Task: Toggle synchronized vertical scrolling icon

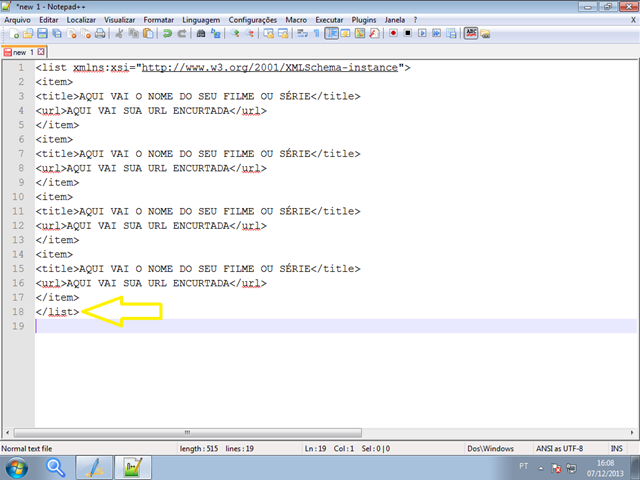Action: (x=268, y=33)
